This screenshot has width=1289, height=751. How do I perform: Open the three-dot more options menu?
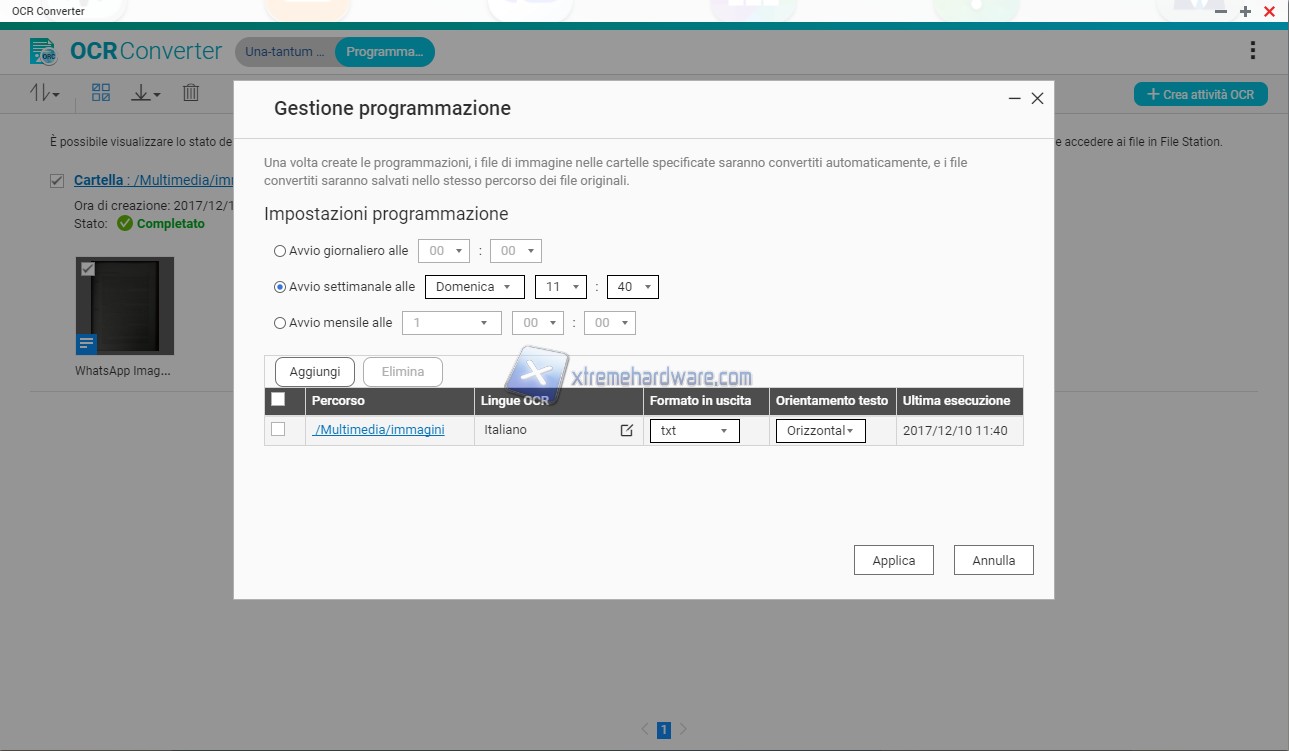[x=1253, y=51]
